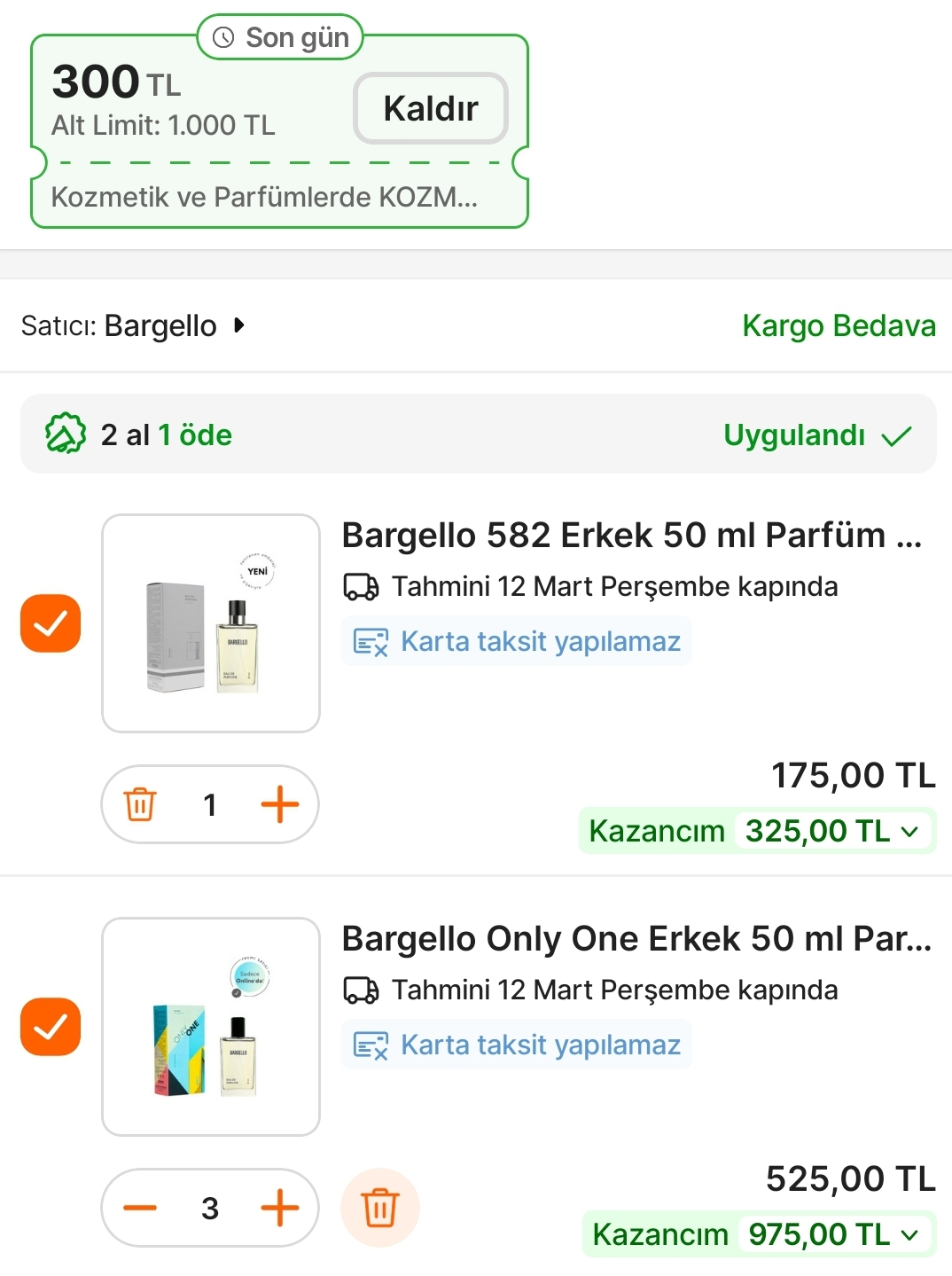Uncheck the Bargello 582 perfume checkbox
The width and height of the screenshot is (952, 1276).
point(51,623)
